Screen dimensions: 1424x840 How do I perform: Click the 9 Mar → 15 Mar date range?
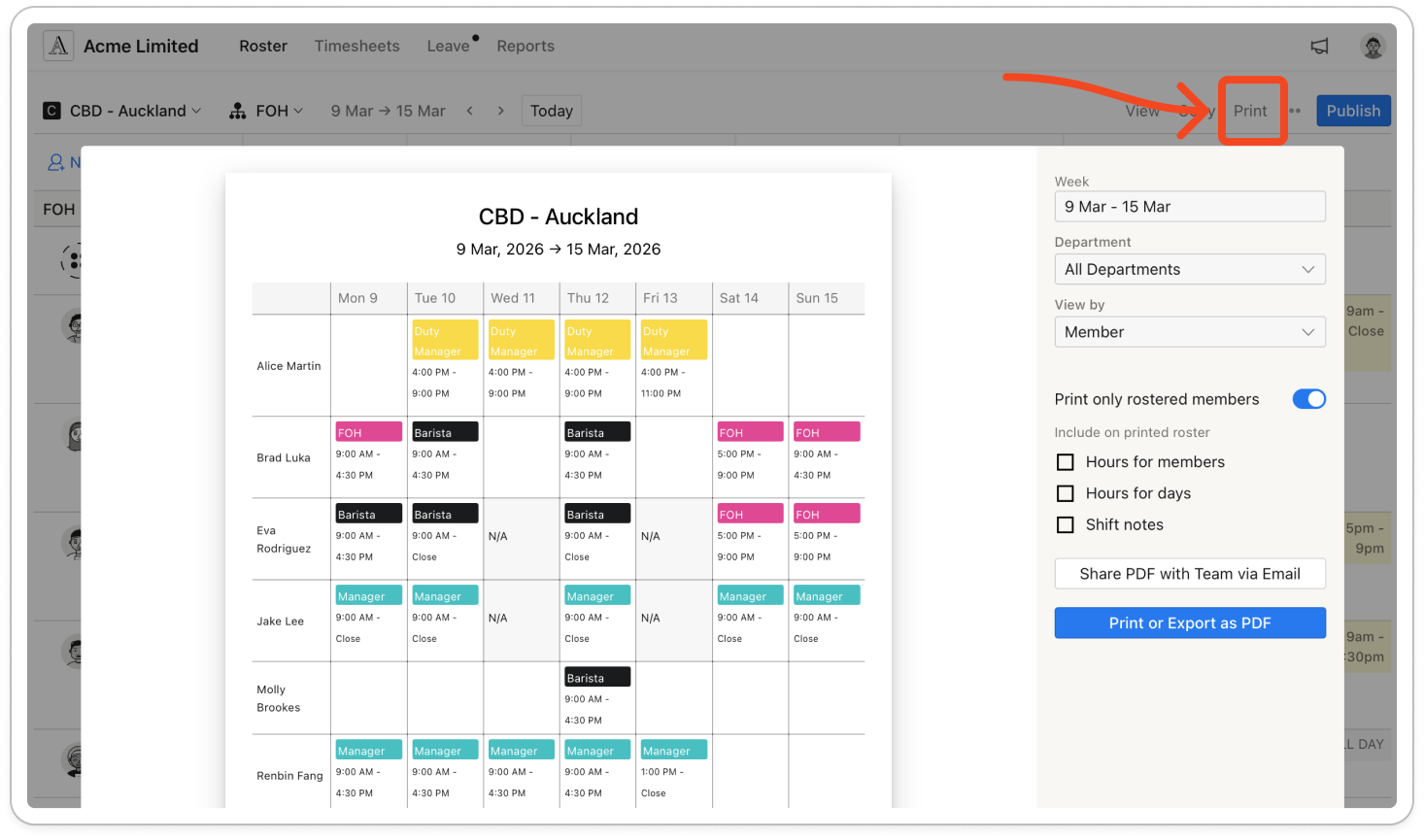[x=389, y=111]
